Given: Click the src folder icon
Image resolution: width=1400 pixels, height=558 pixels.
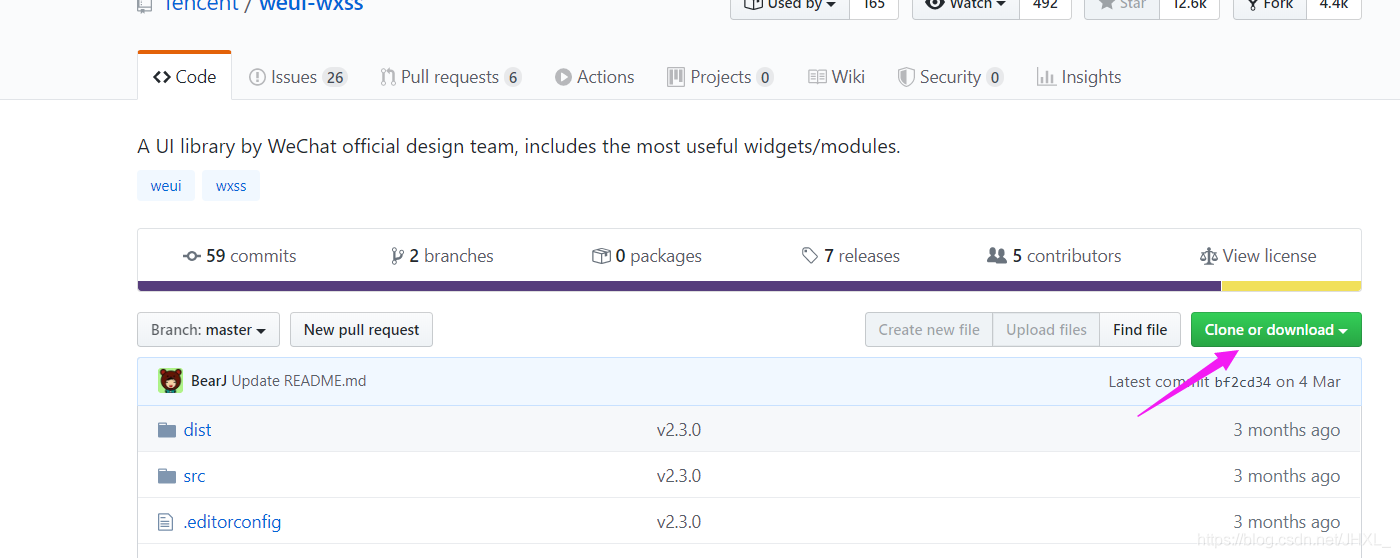Looking at the screenshot, I should (x=166, y=476).
